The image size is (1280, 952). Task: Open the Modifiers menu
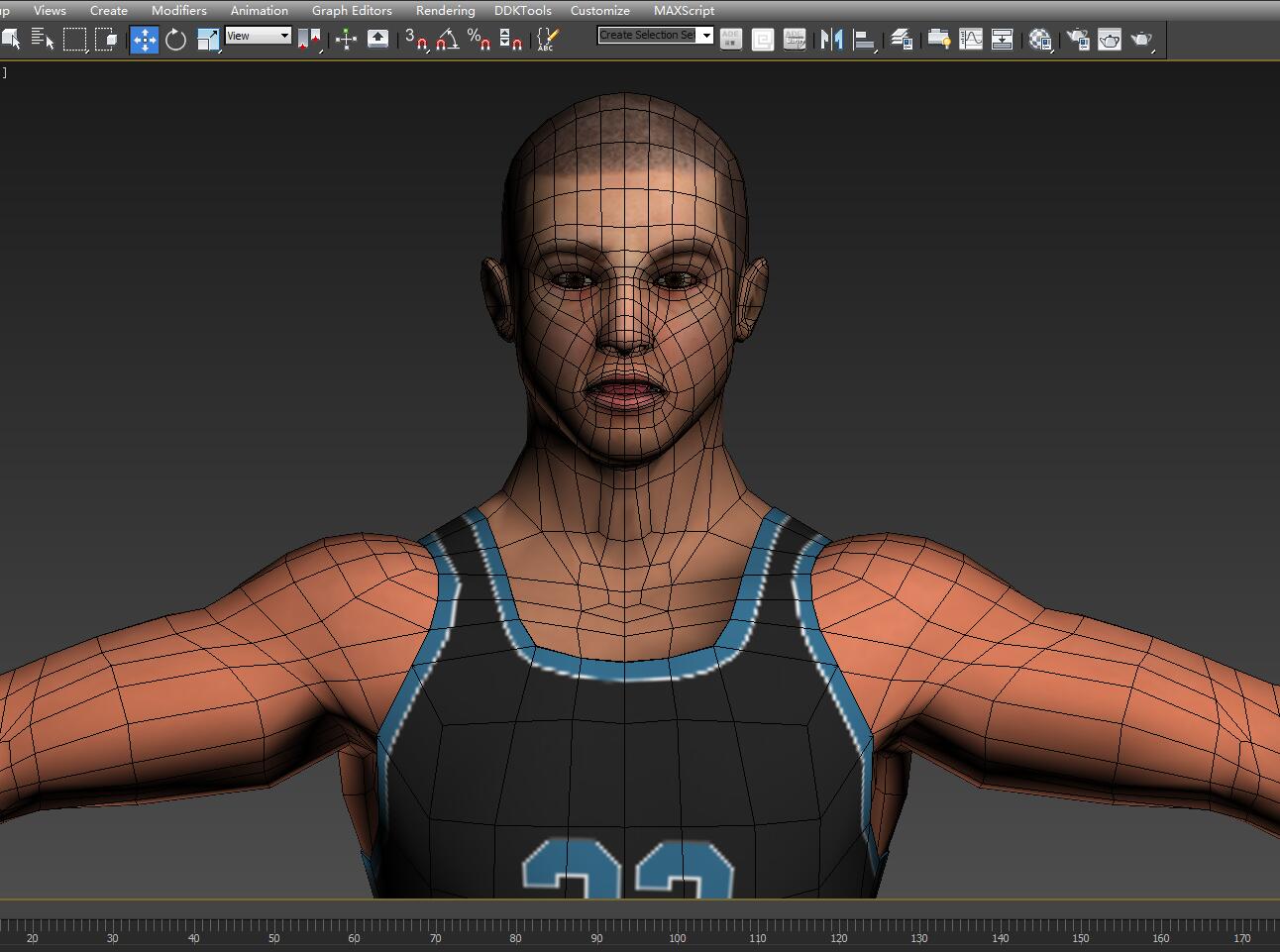click(x=179, y=10)
